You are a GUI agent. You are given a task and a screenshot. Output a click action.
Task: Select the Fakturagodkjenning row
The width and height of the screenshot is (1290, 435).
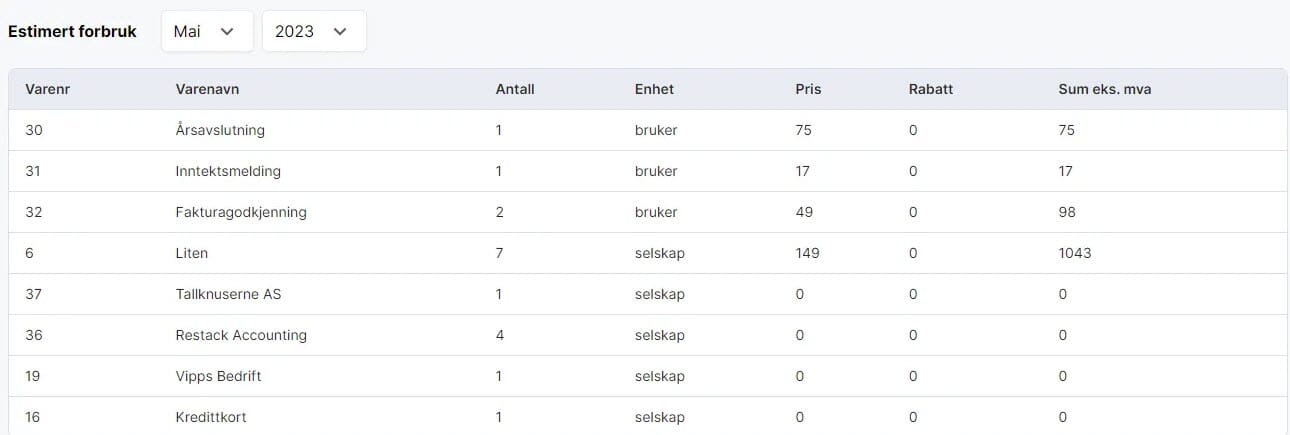(240, 212)
